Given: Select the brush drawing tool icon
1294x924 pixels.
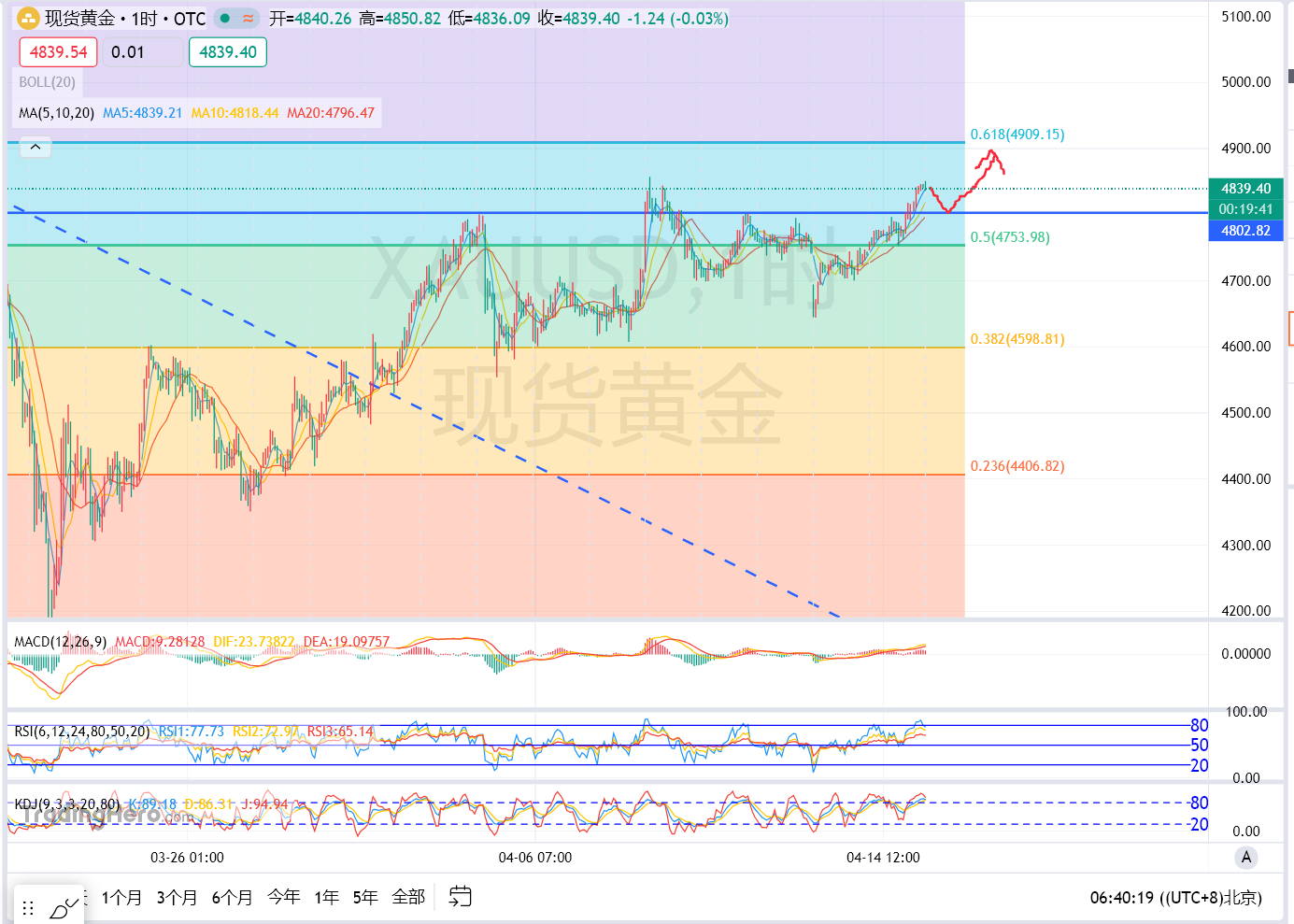Looking at the screenshot, I should 64,907.
